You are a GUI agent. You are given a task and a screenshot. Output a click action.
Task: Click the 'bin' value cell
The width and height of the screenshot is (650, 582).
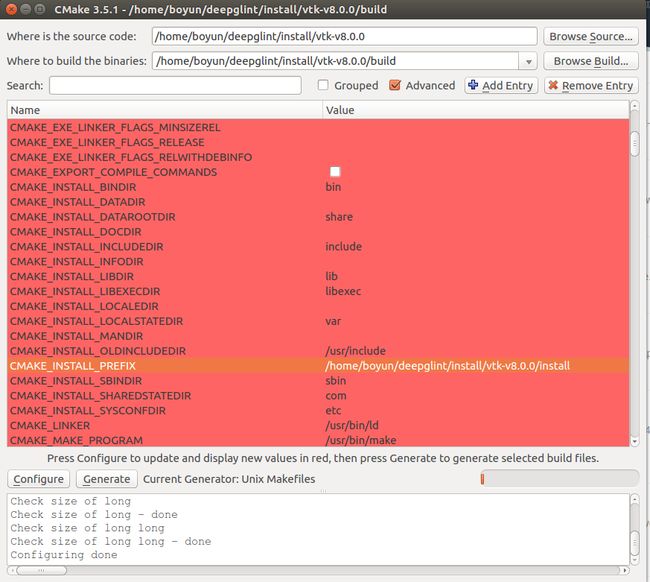[333, 187]
